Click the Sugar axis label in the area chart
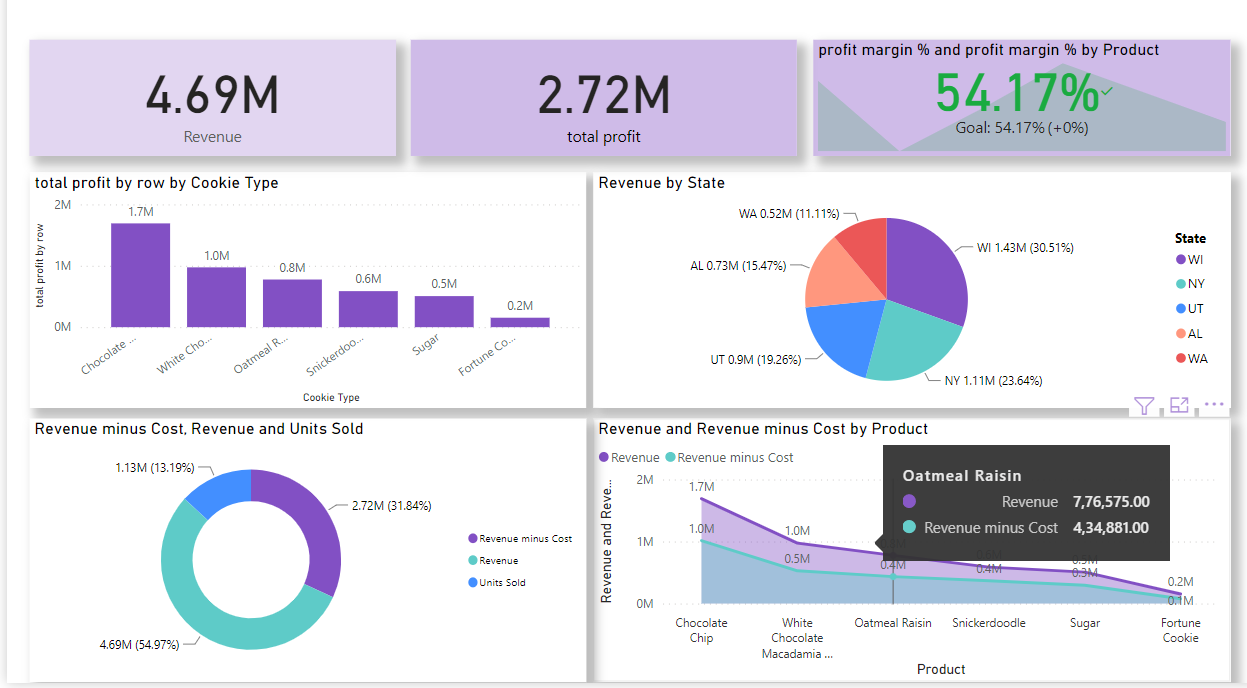The width and height of the screenshot is (1247, 688). [1085, 623]
